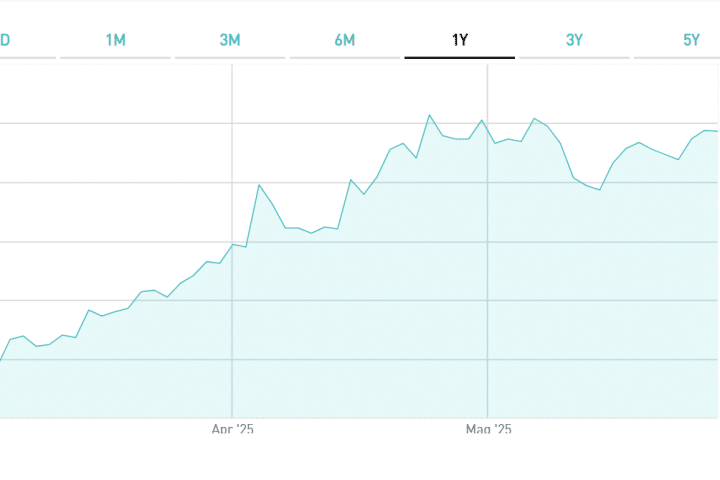The height and width of the screenshot is (480, 720).
Task: Select the 1M time range tab
Action: tap(115, 40)
